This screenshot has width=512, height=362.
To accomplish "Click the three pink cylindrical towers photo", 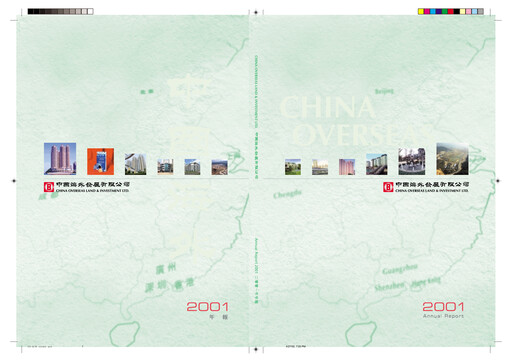I will pos(60,159).
